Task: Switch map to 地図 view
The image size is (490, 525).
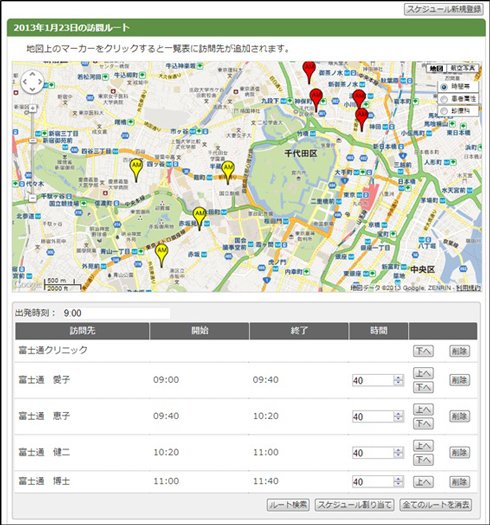Action: (x=436, y=68)
